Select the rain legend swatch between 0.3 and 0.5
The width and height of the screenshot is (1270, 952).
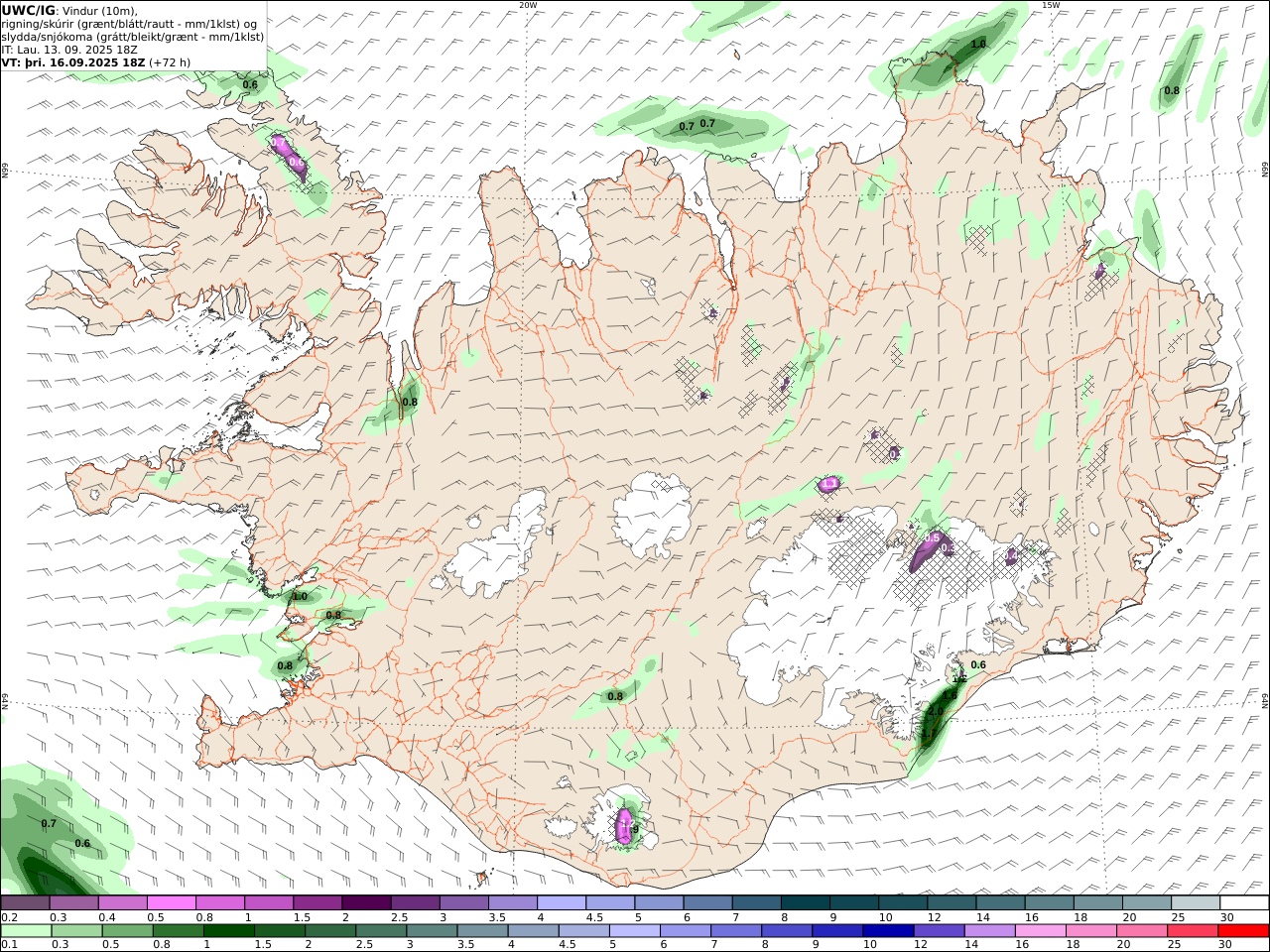click(x=76, y=930)
